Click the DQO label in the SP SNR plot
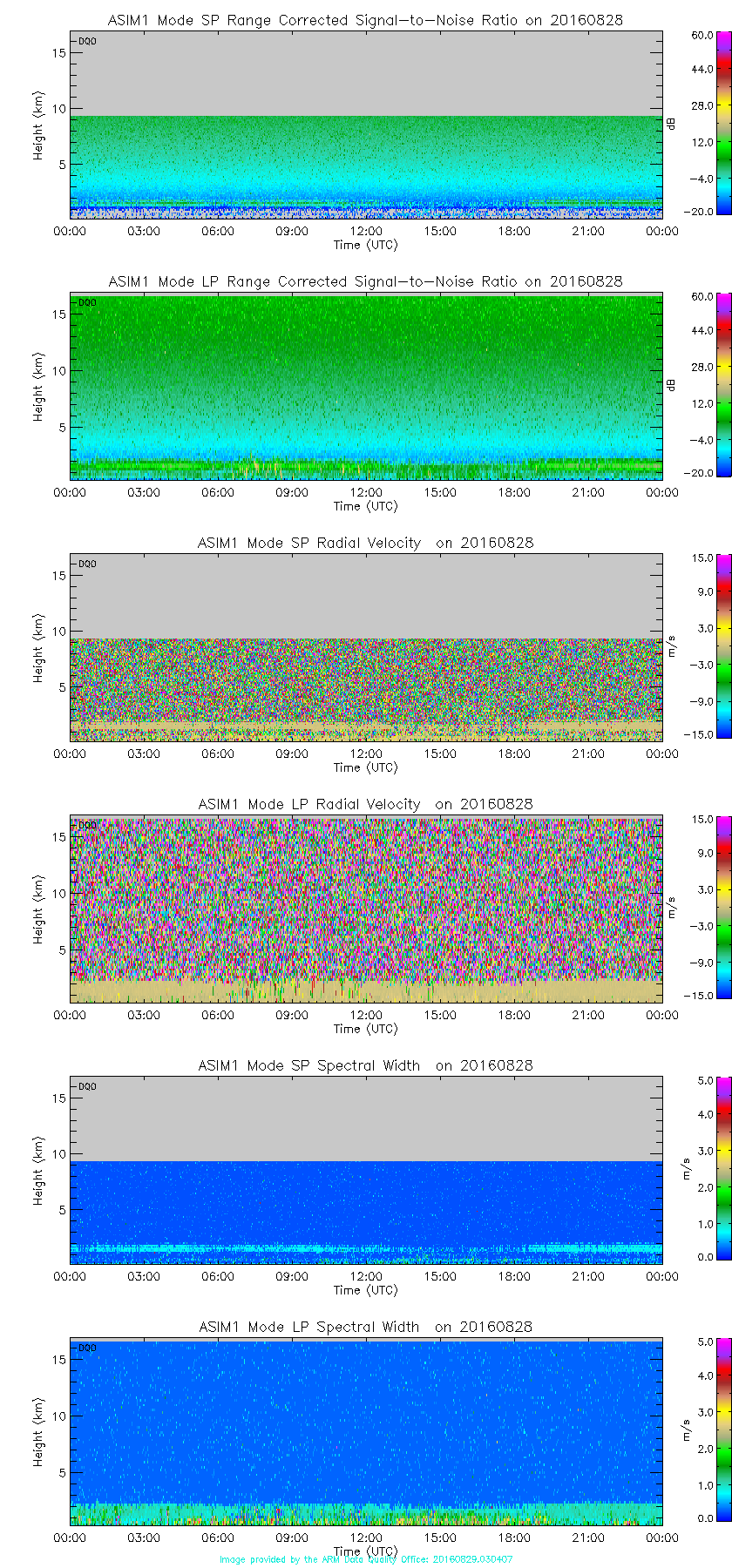This screenshot has height=1568, width=732. (87, 41)
